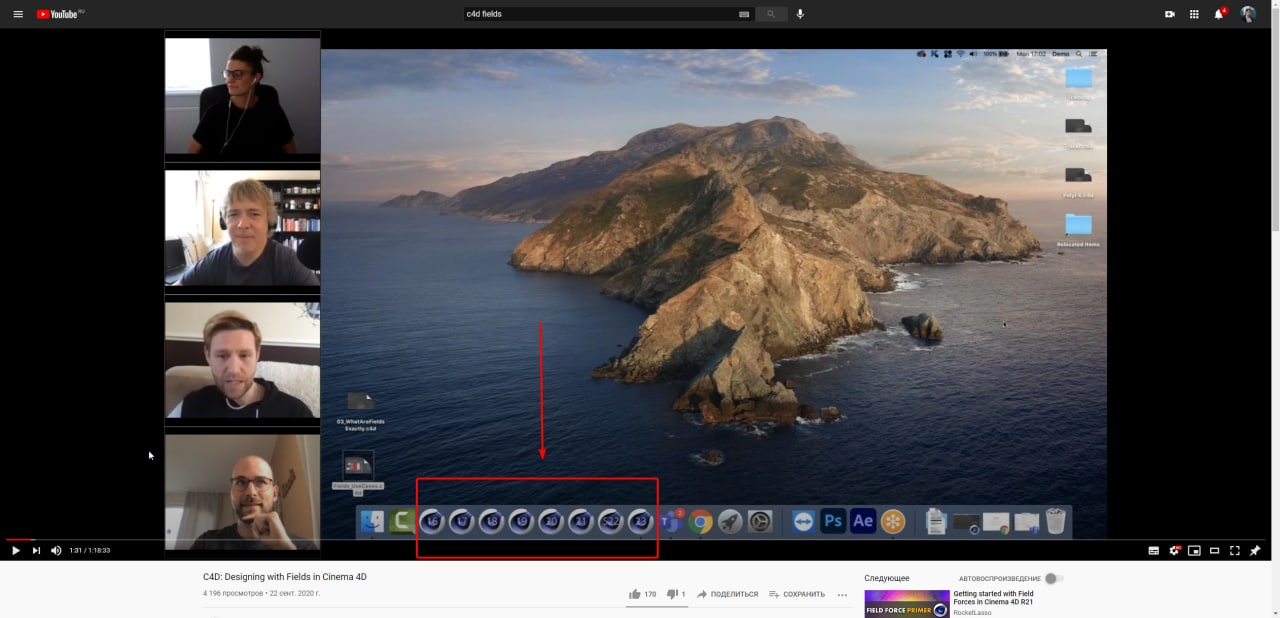Open Cinema 4D R20 dock icon
The width and height of the screenshot is (1280, 618).
click(x=551, y=521)
